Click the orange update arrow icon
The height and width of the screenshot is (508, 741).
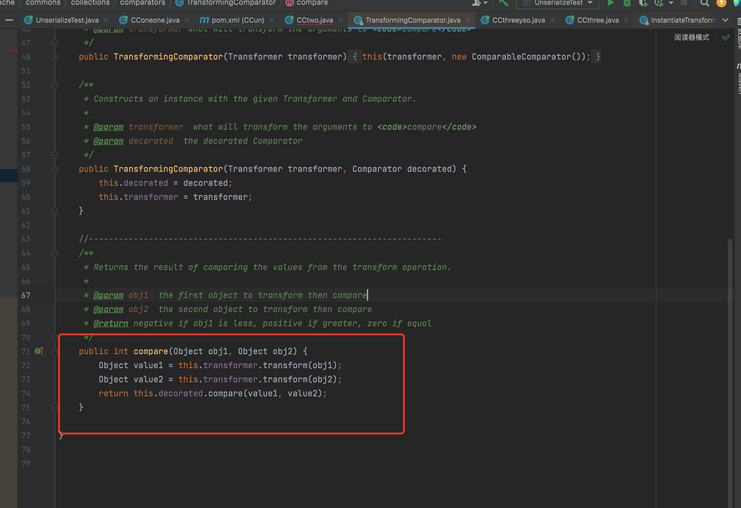pyautogui.click(x=721, y=3)
